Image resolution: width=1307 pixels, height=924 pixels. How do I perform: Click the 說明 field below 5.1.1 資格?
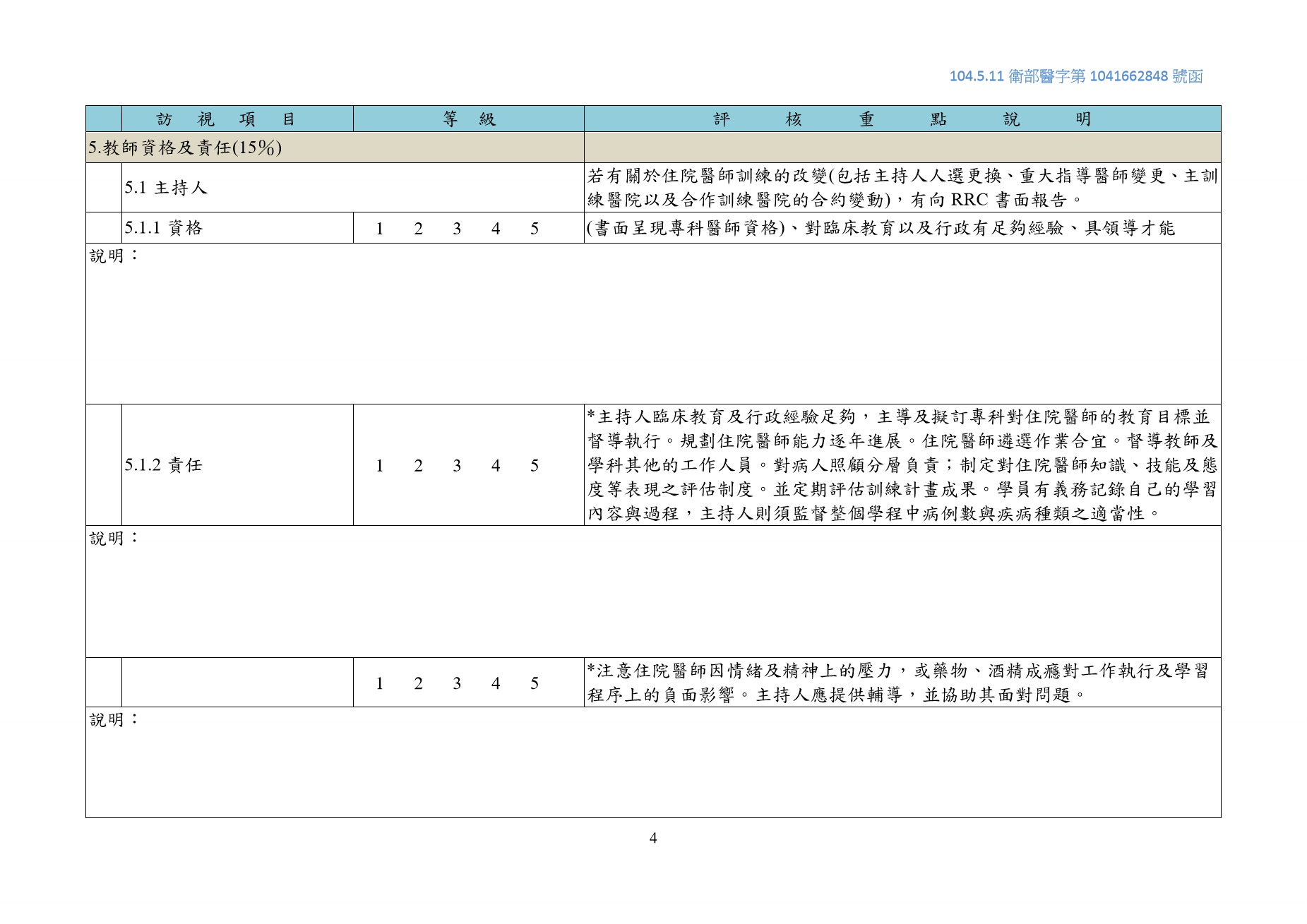[653, 324]
